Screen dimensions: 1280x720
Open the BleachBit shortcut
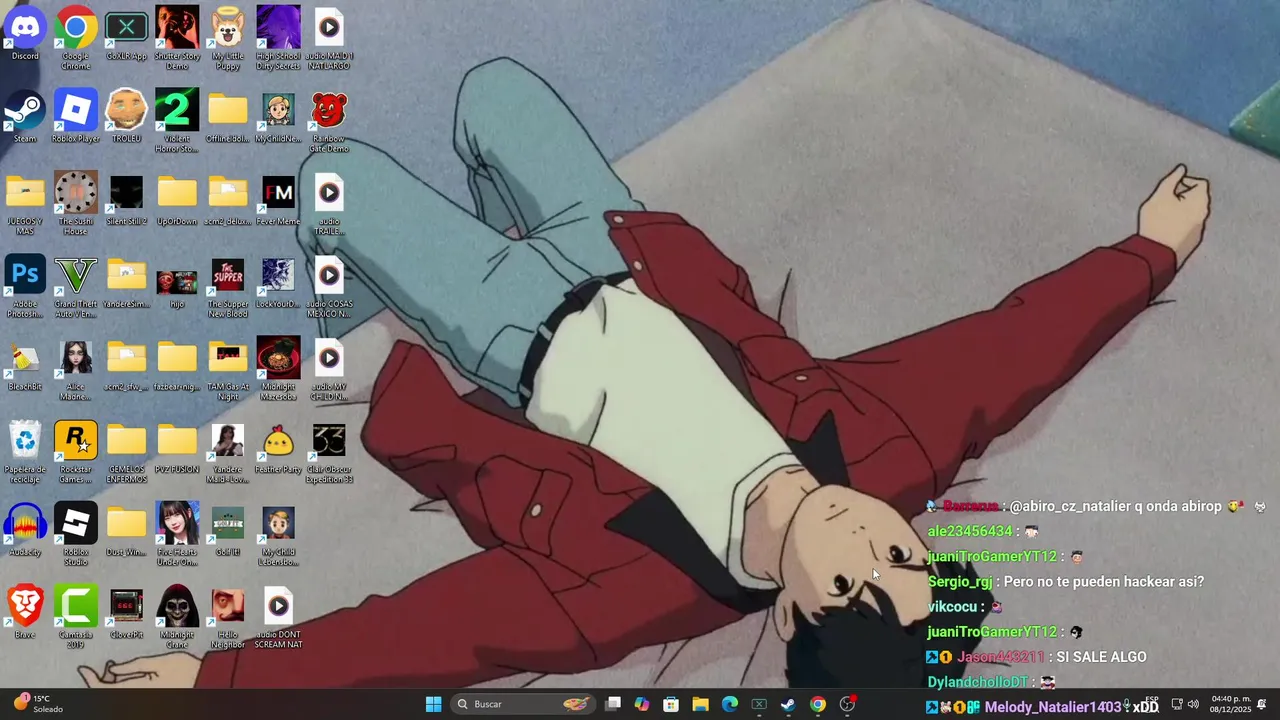(x=25, y=365)
